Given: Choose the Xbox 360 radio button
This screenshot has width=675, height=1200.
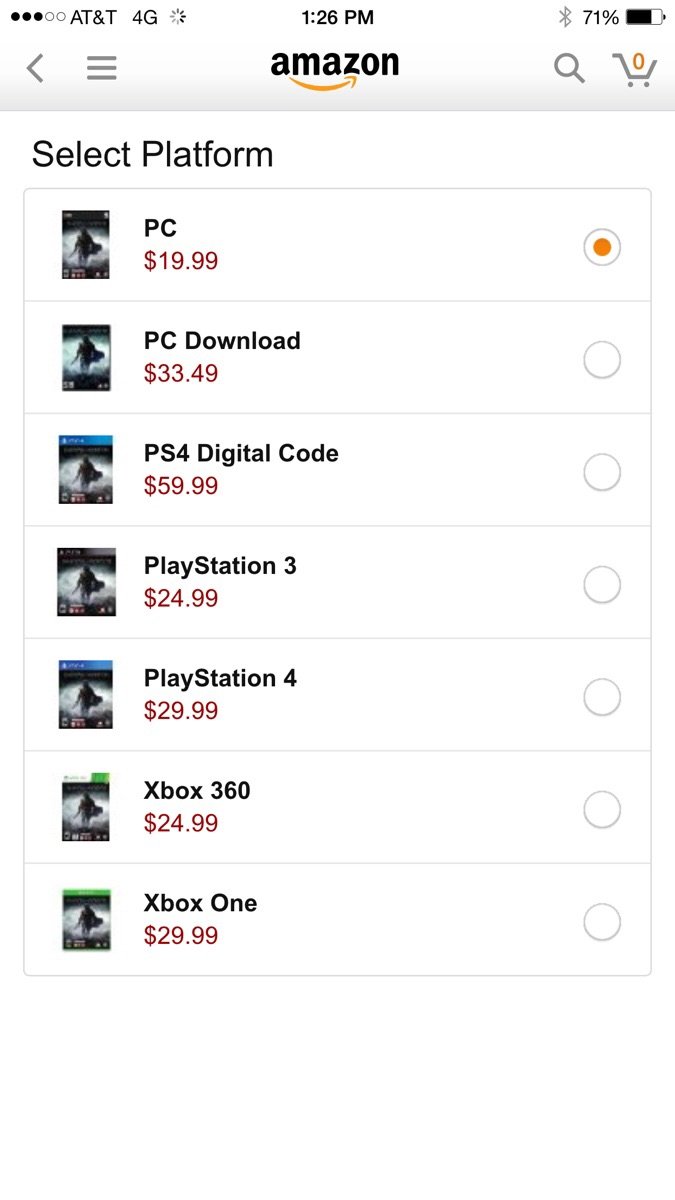Looking at the screenshot, I should click(601, 810).
